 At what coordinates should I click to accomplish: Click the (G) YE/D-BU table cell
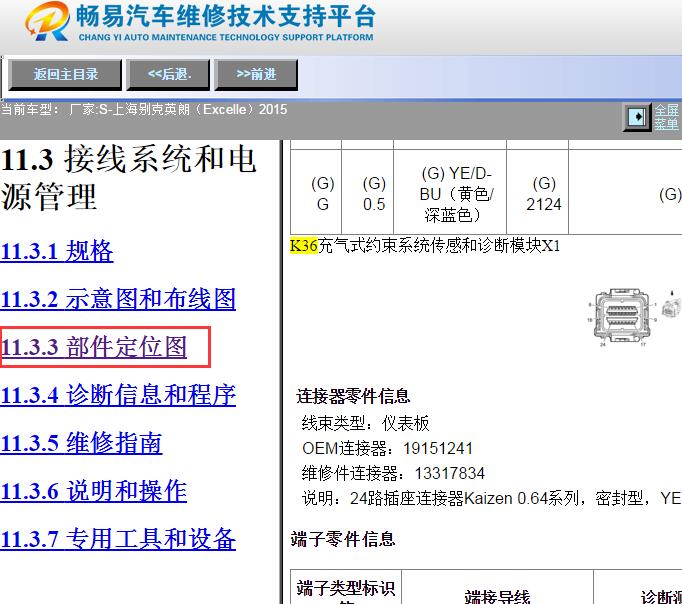[x=450, y=194]
